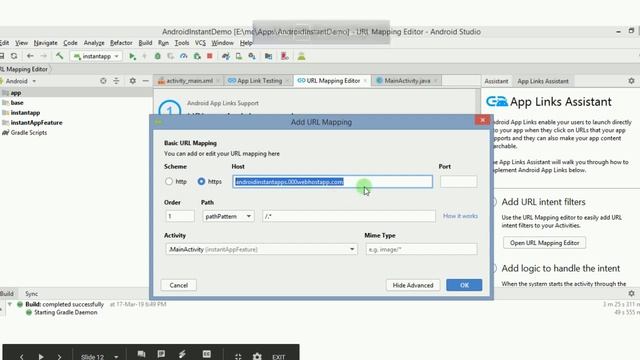Switch to activity_main.xml tab

click(x=189, y=81)
